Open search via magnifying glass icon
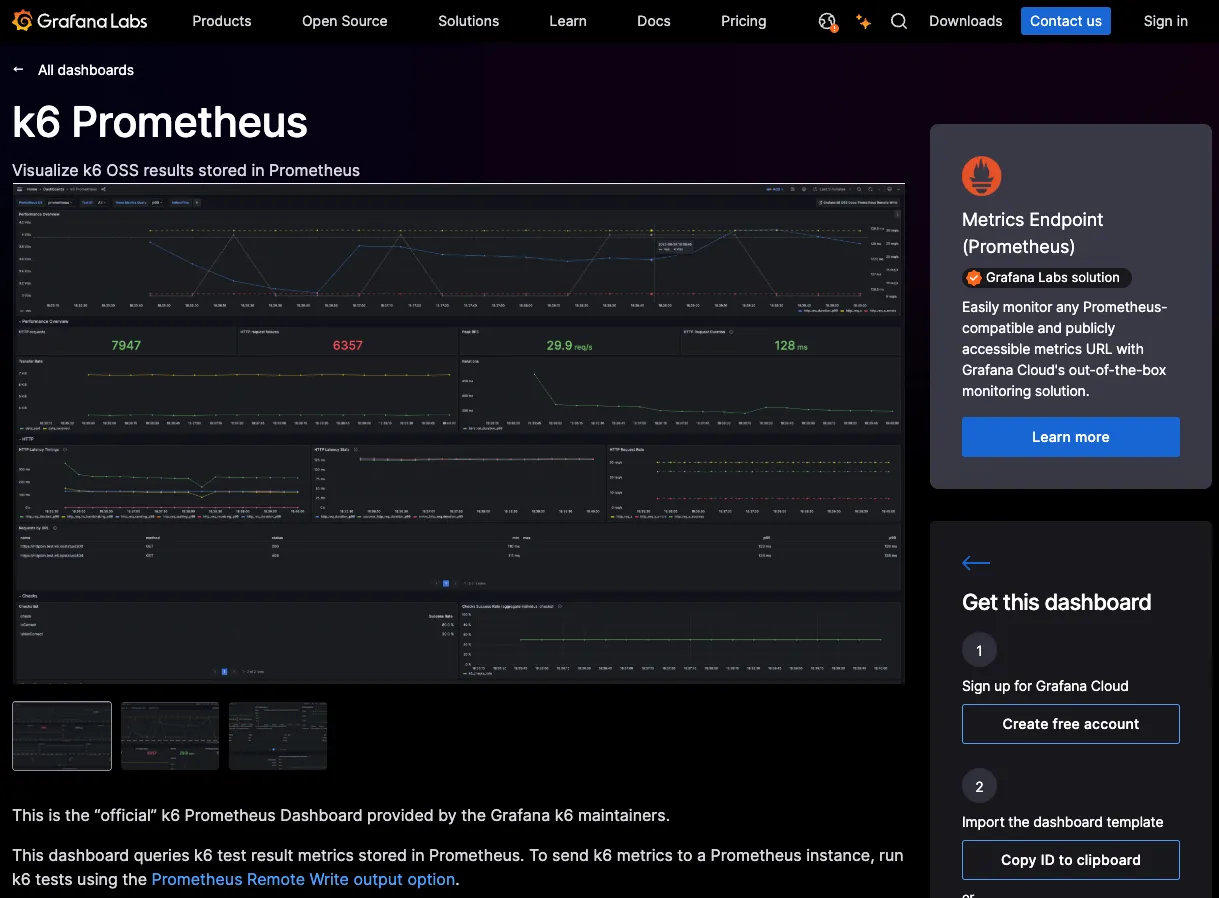Viewport: 1219px width, 898px height. [x=899, y=21]
